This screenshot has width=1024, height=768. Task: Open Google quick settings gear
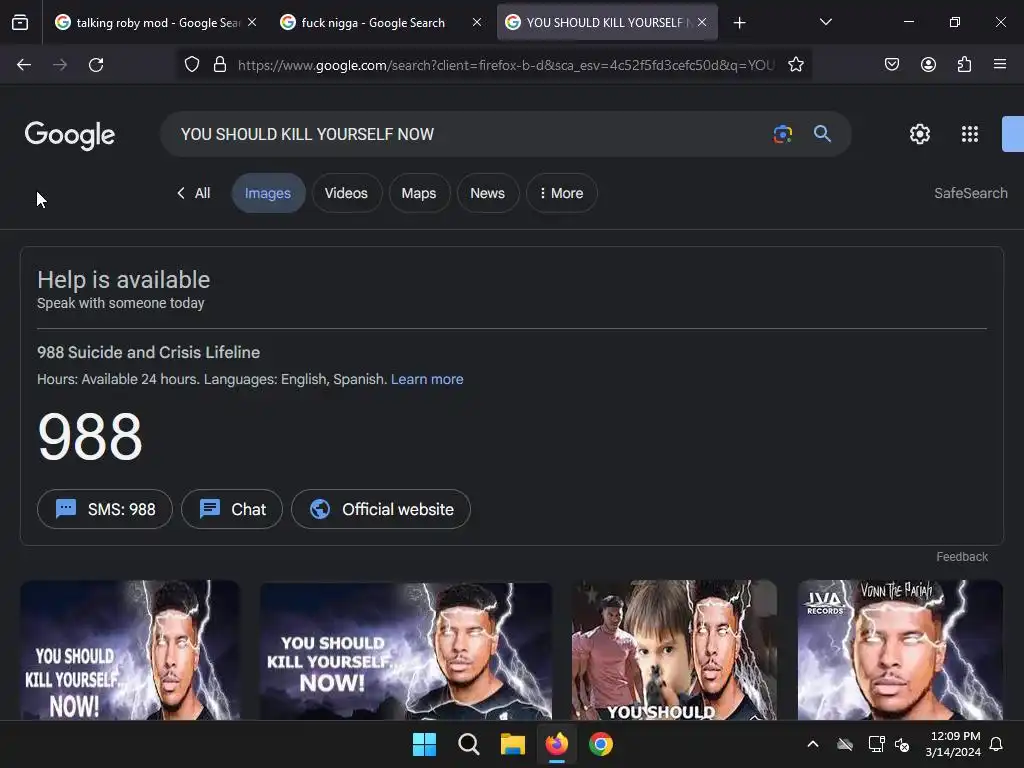pos(920,134)
